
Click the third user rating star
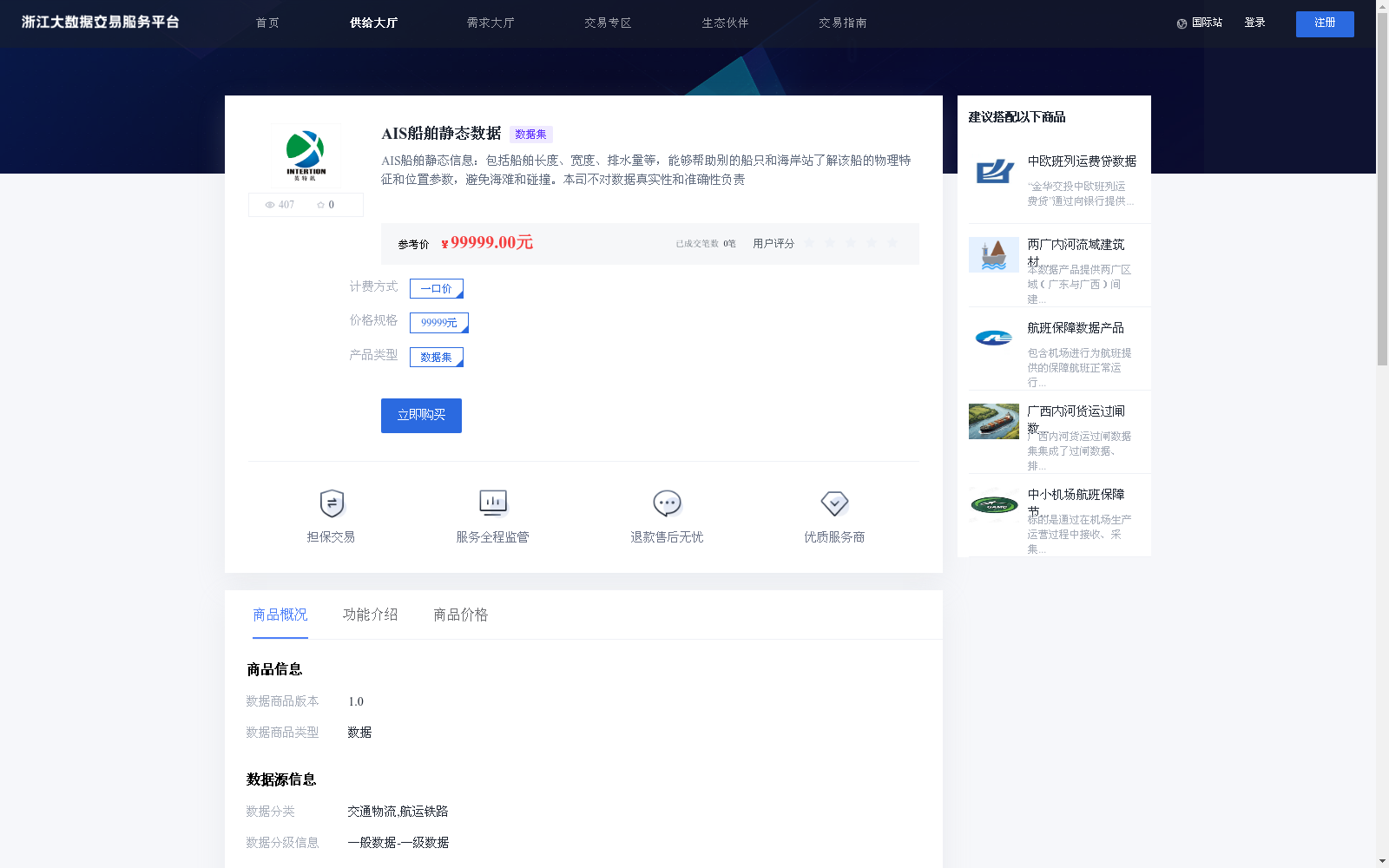tap(851, 243)
